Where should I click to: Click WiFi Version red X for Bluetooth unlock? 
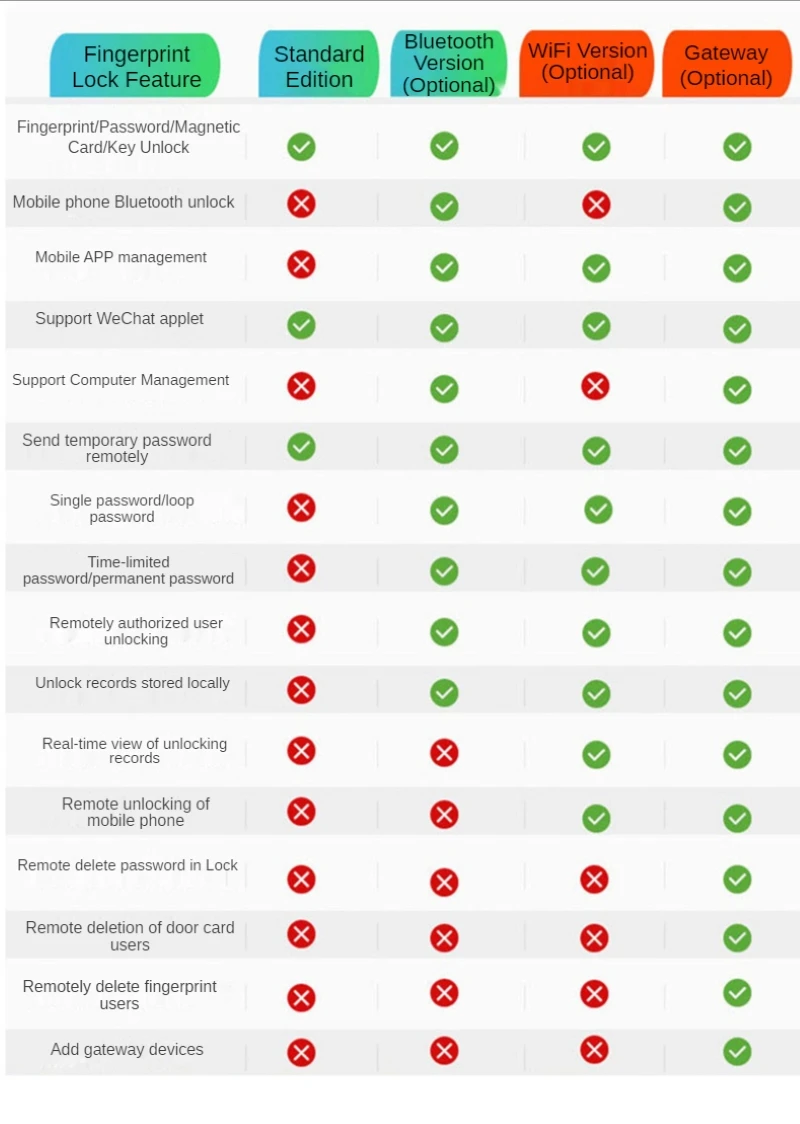tap(596, 205)
